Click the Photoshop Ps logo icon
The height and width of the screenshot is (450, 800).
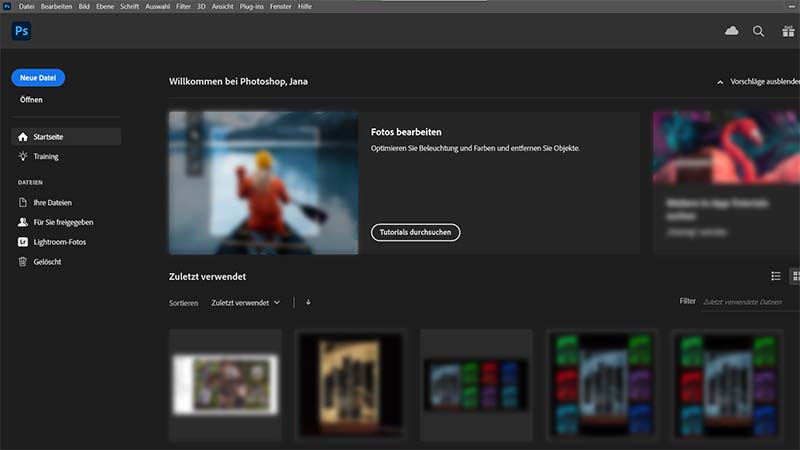(x=21, y=32)
